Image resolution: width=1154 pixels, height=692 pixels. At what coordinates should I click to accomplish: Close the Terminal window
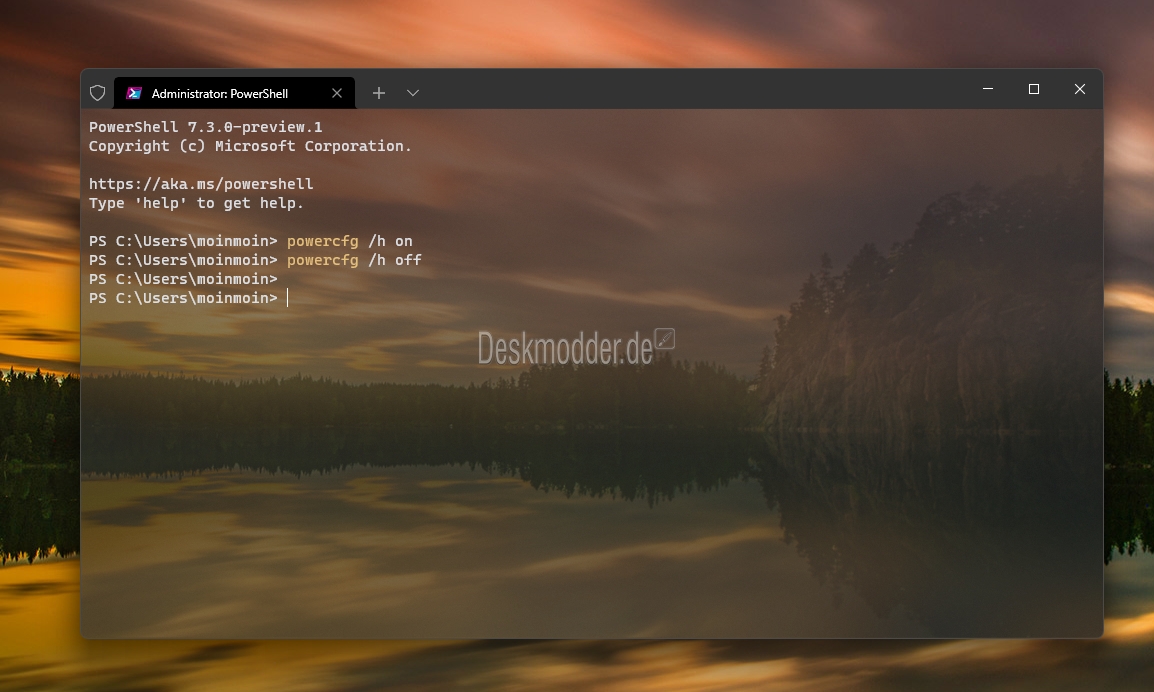pyautogui.click(x=1080, y=89)
